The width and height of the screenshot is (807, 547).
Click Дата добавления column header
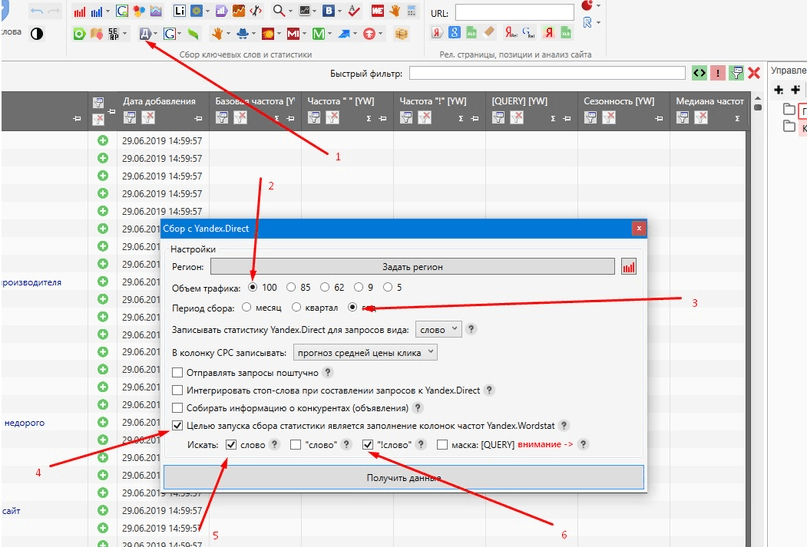click(159, 101)
